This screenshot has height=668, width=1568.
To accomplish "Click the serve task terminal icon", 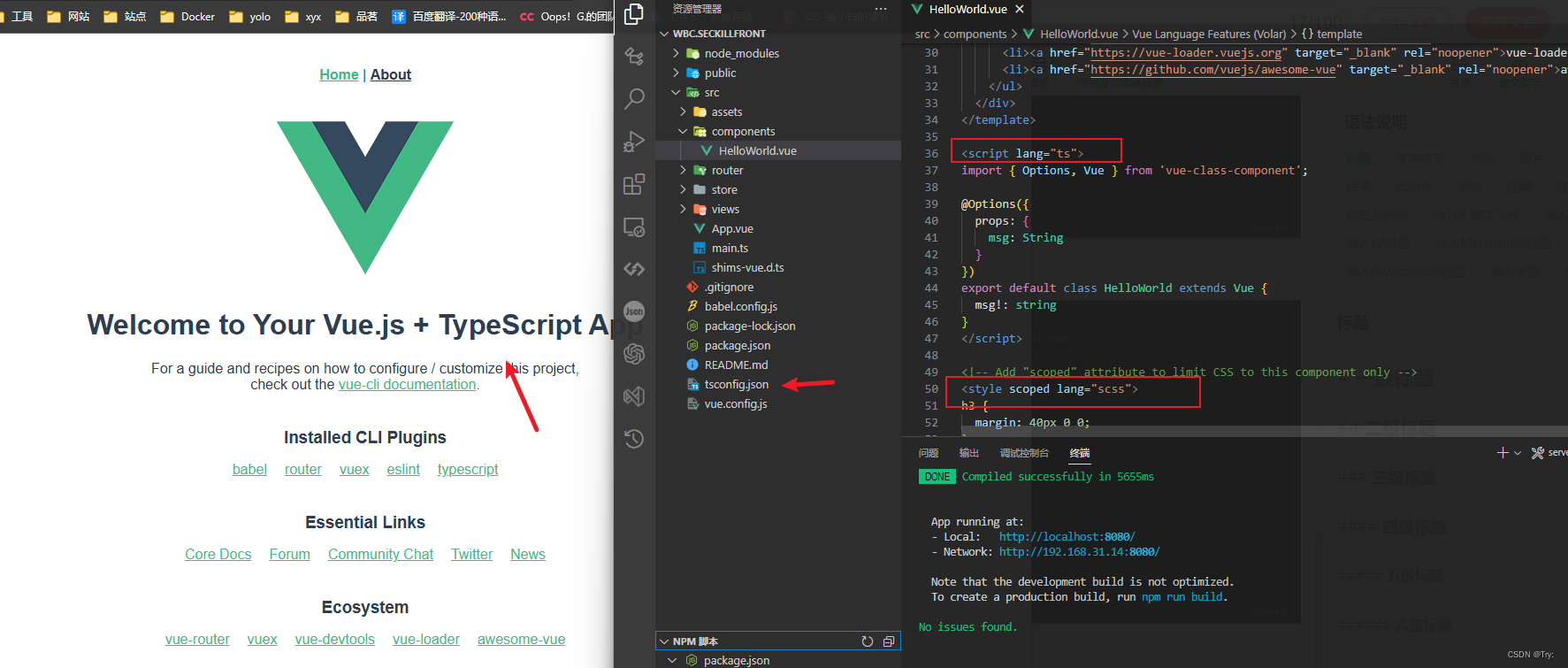I will (1538, 453).
